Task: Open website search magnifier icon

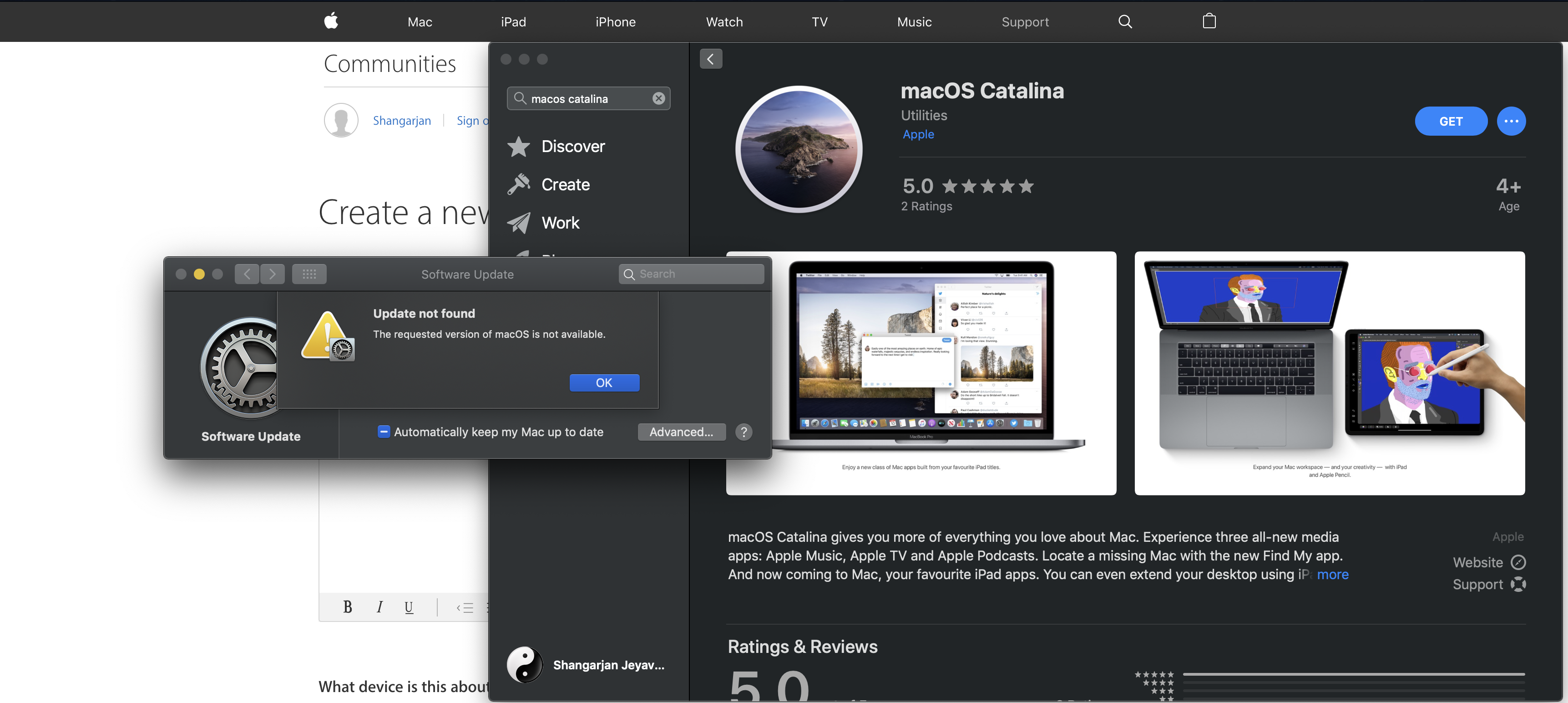Action: pyautogui.click(x=1125, y=21)
